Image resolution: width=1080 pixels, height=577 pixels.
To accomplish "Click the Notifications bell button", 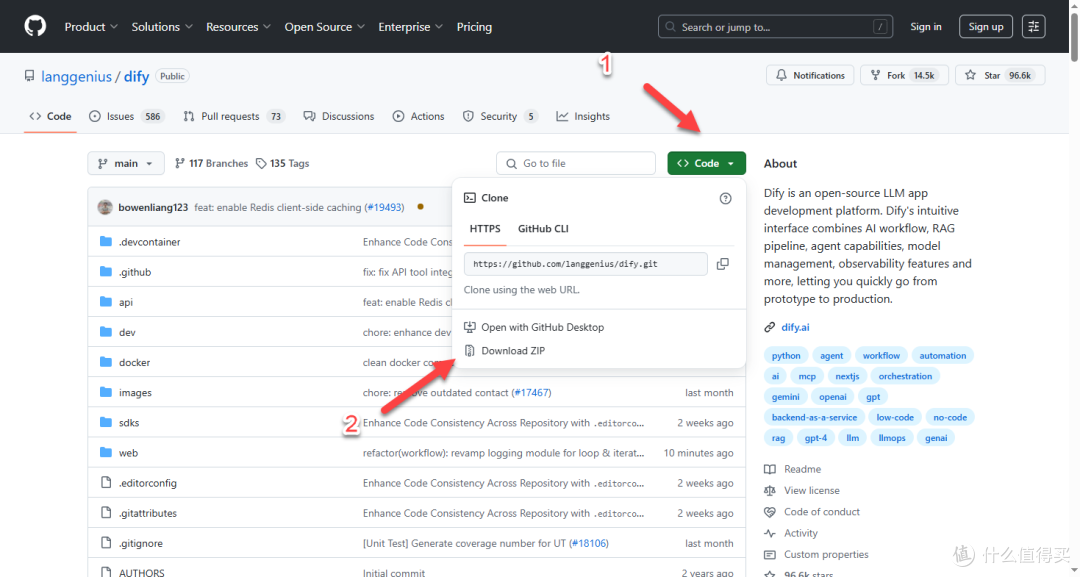I will tap(810, 75).
